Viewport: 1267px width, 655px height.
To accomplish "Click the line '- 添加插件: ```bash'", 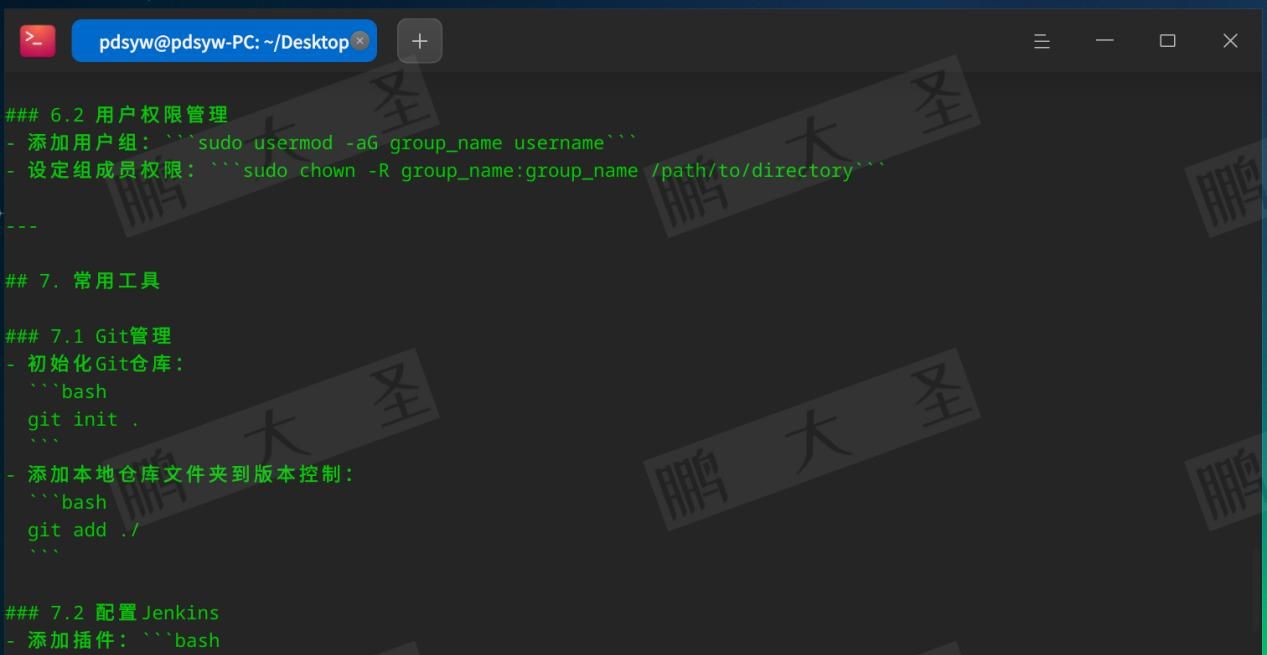I will click(112, 641).
